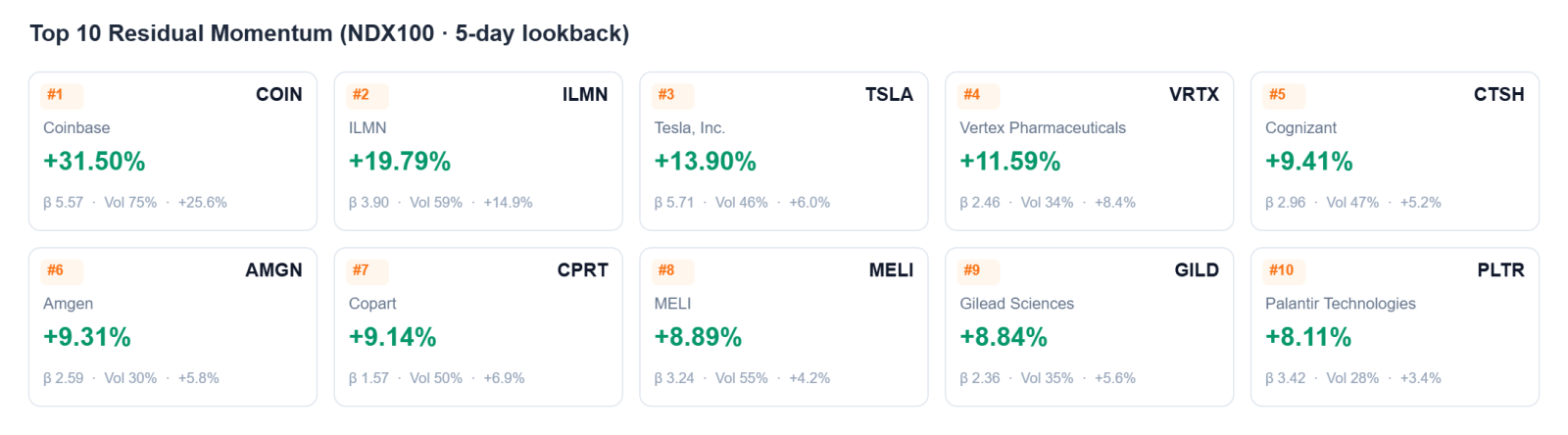Select the Amgen Vol 30% statistic

click(x=130, y=378)
